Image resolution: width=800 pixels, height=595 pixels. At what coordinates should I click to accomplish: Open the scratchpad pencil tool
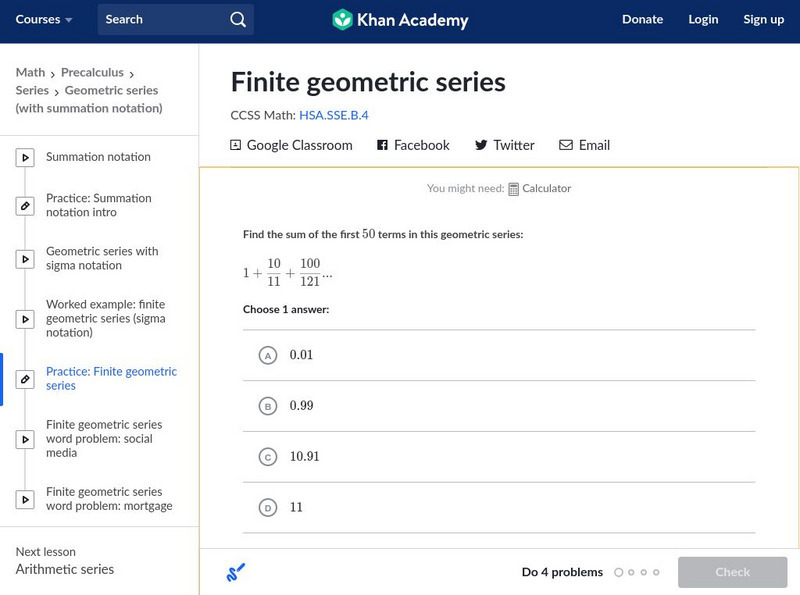pyautogui.click(x=236, y=572)
